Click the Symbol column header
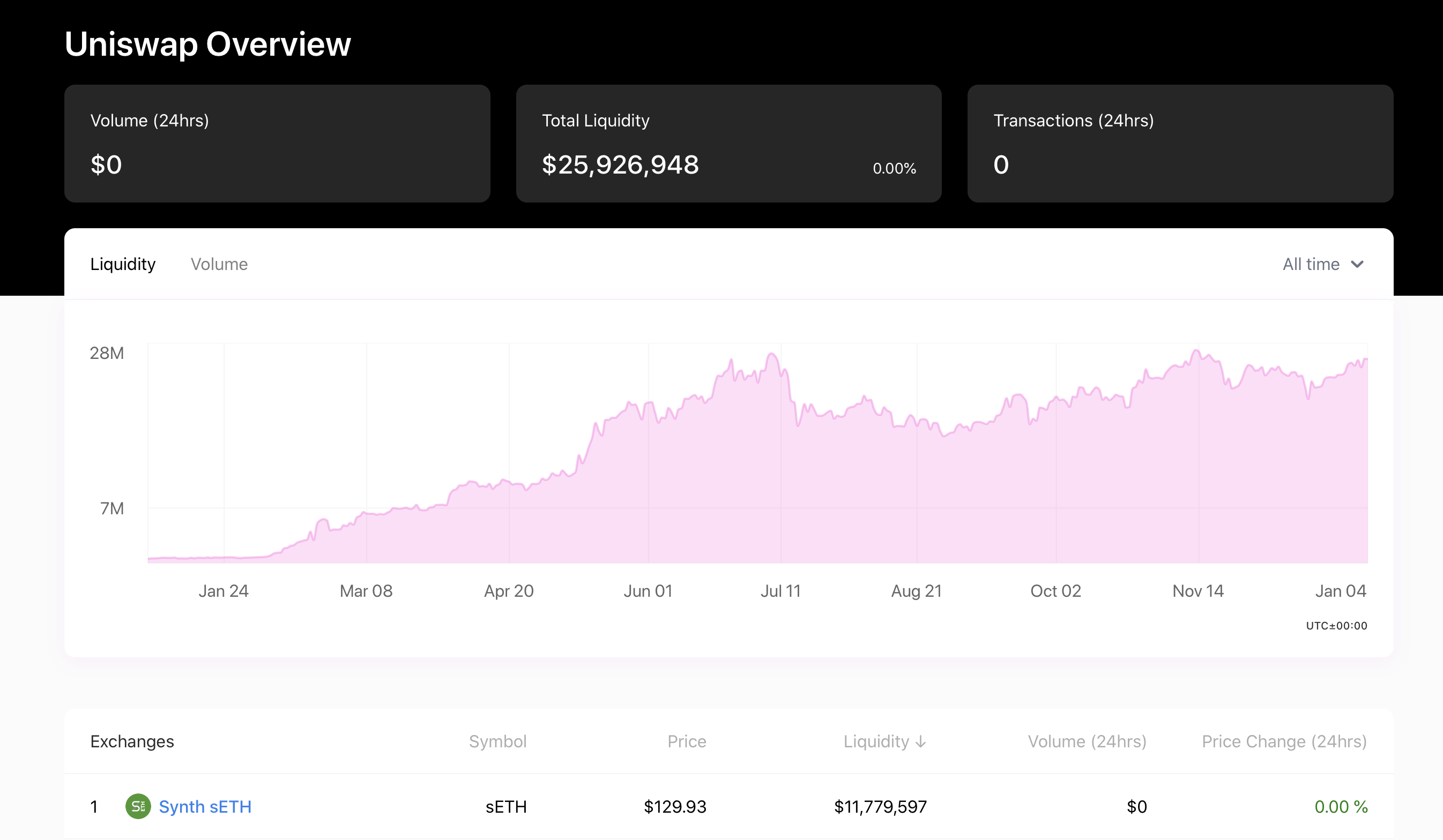 point(497,741)
